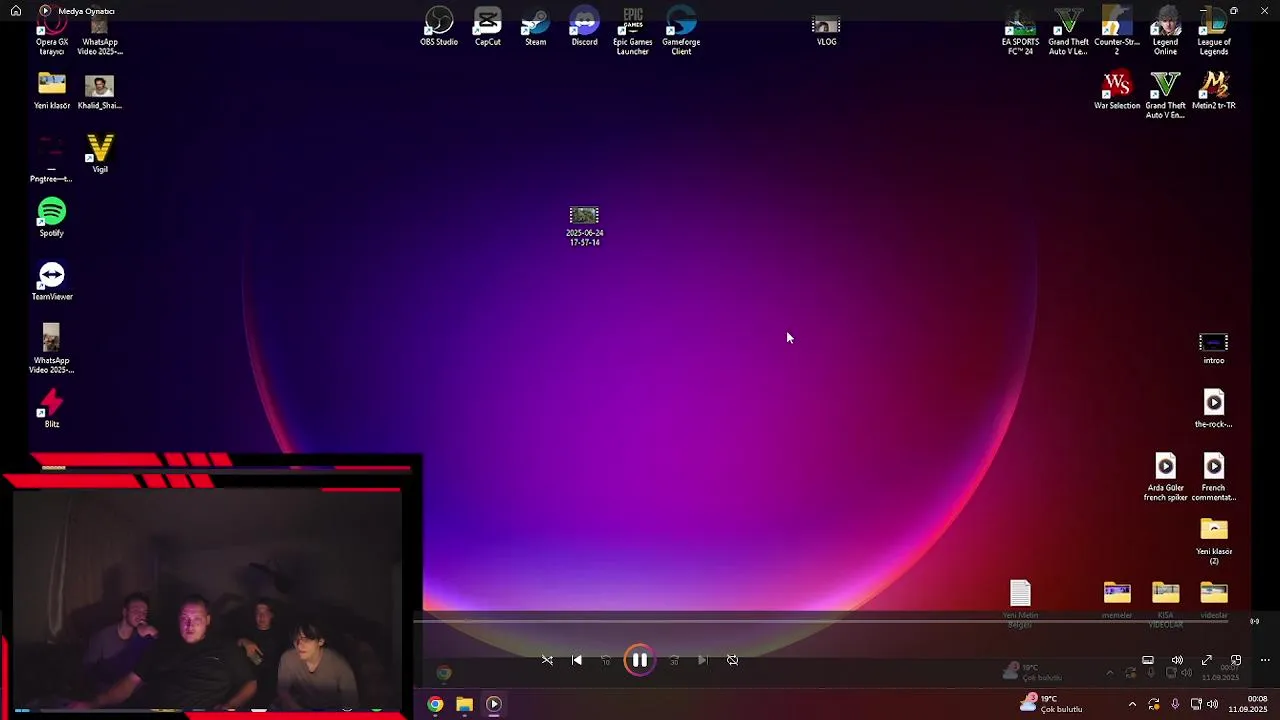Select the Gameforge Client icon
Image resolution: width=1280 pixels, height=720 pixels.
pyautogui.click(x=681, y=31)
